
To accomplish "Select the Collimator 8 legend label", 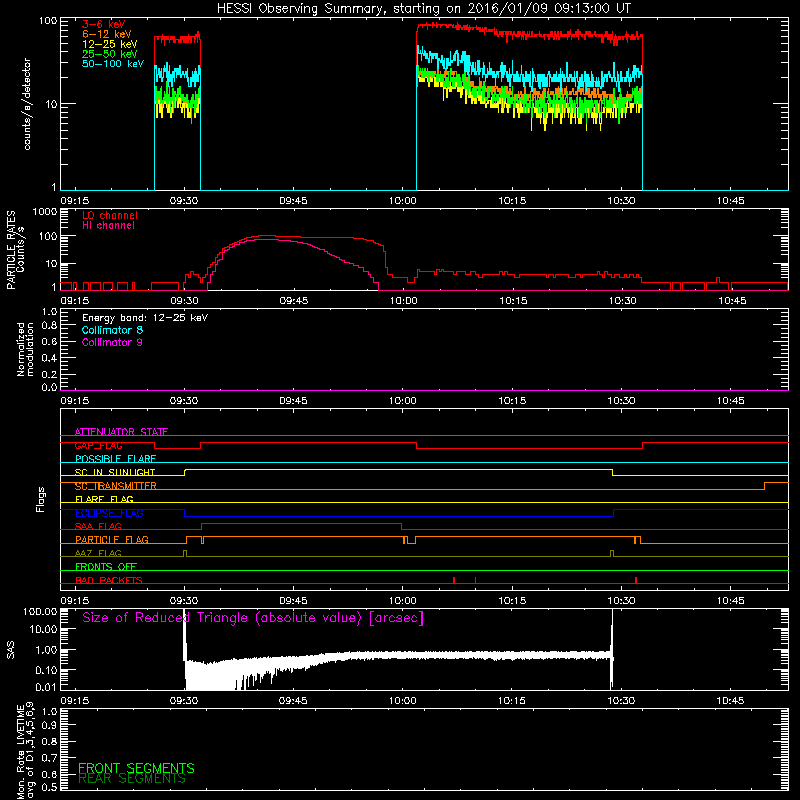I will tap(112, 330).
